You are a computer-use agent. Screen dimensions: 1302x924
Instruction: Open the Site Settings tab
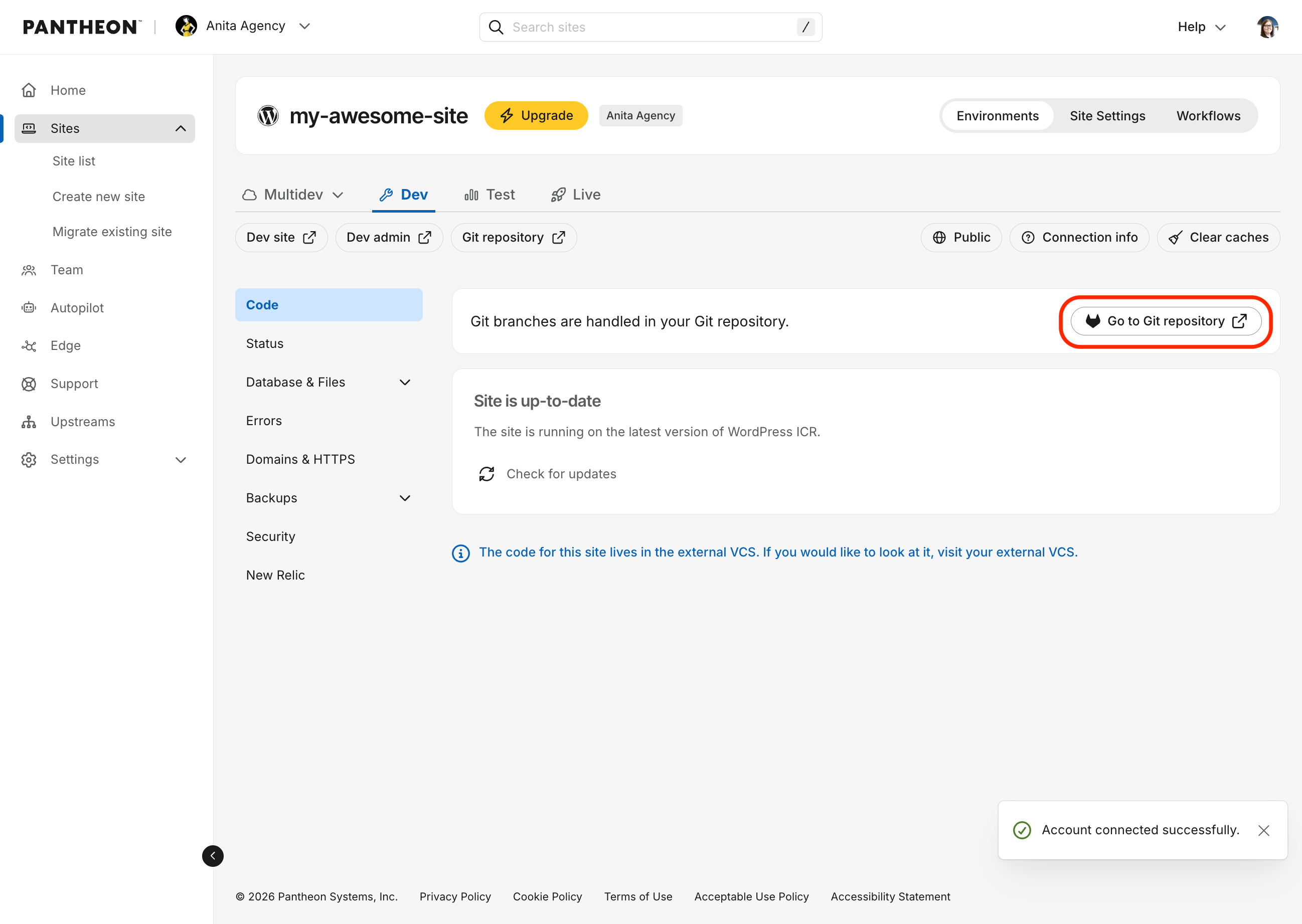(1107, 116)
